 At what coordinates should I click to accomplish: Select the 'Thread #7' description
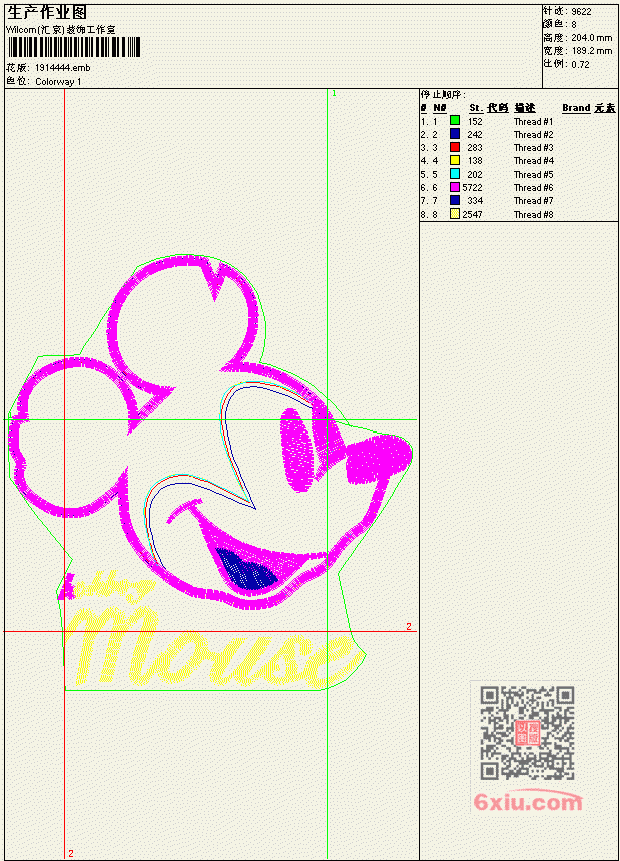533,201
